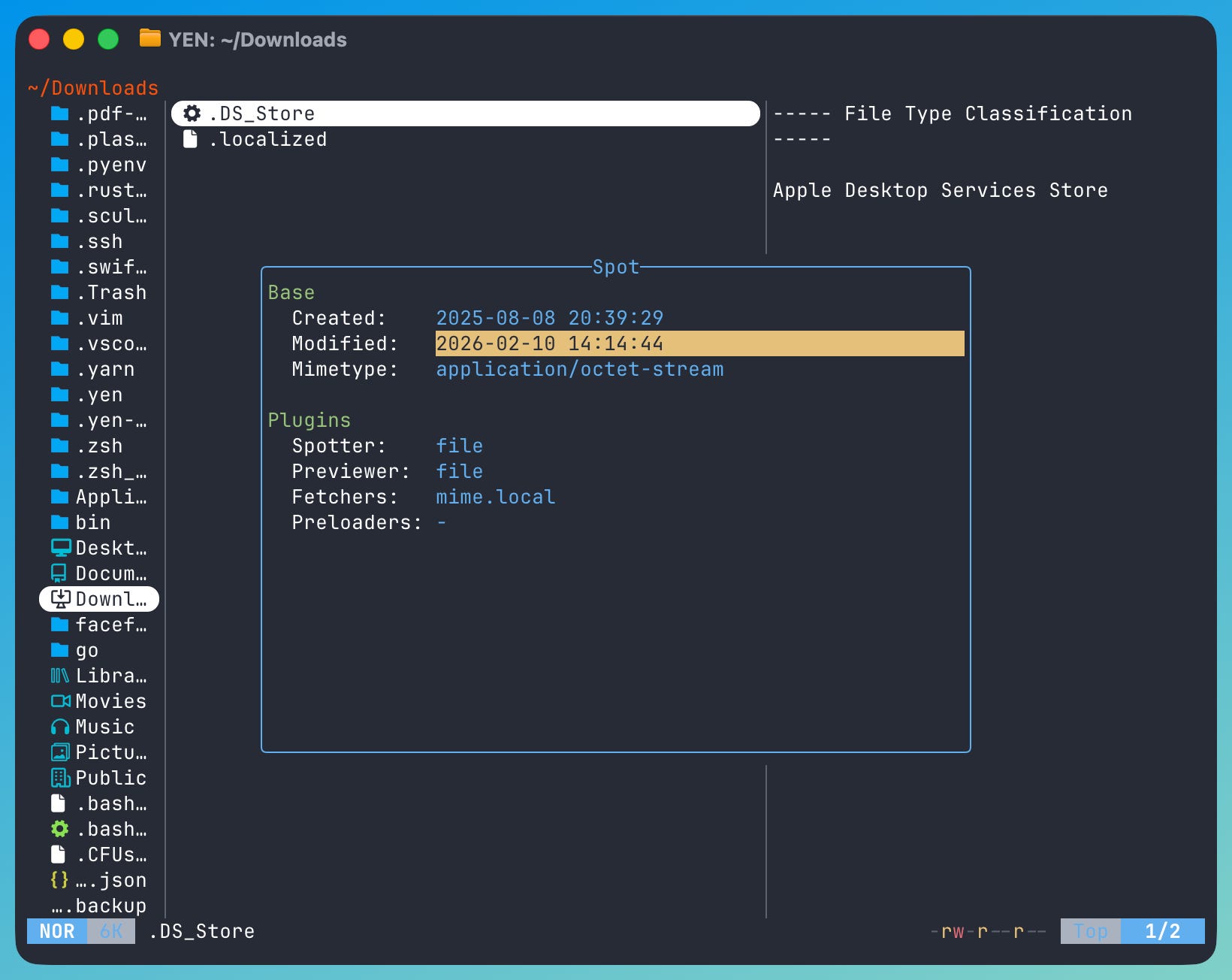Click the ~/Downloads path header
This screenshot has width=1232, height=980.
pos(93,88)
